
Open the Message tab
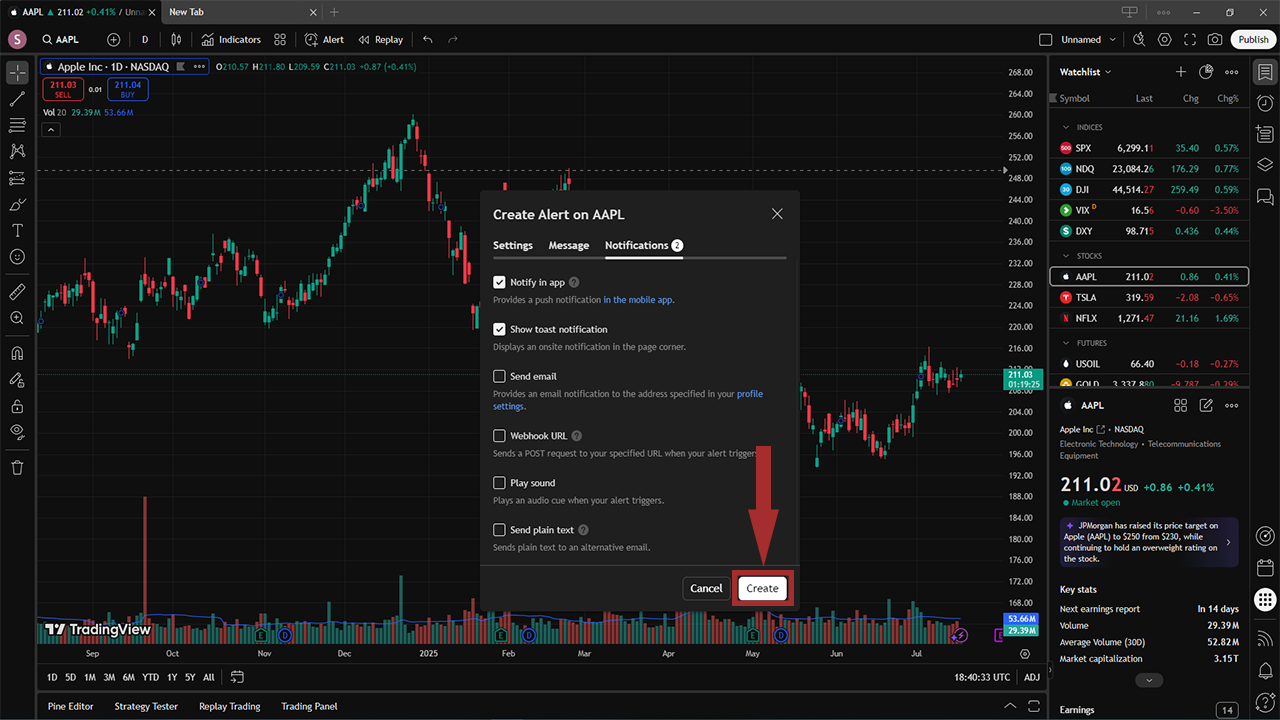coord(569,245)
